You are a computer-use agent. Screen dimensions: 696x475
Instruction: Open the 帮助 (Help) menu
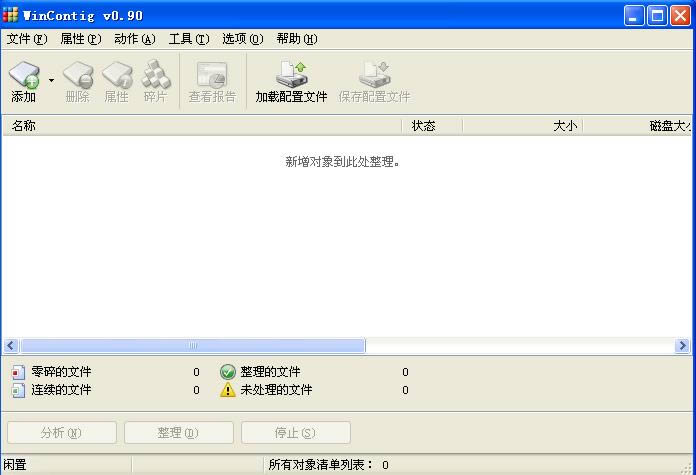click(296, 39)
